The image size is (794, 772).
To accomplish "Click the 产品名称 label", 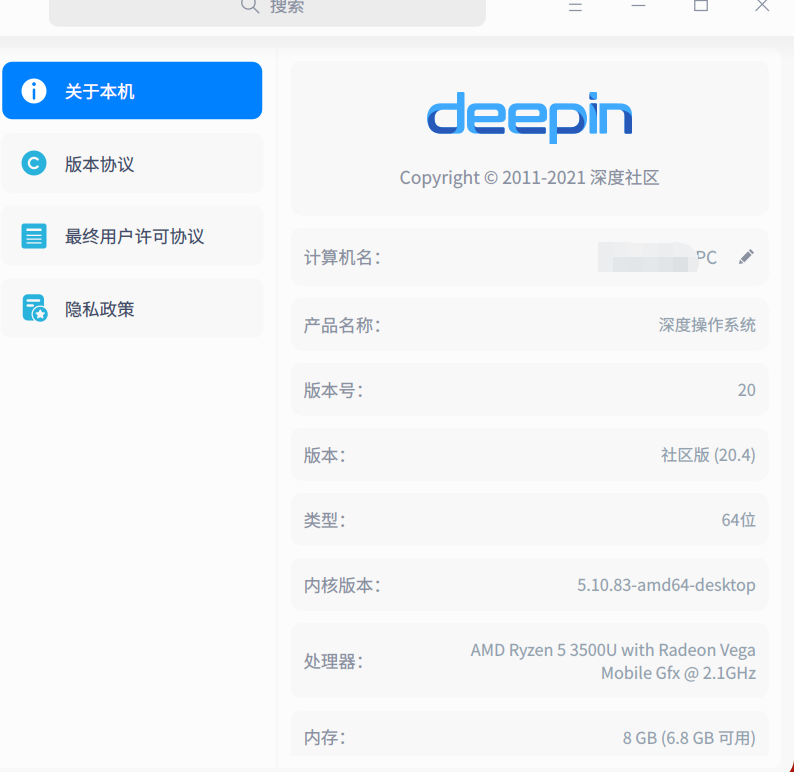I will 342,325.
